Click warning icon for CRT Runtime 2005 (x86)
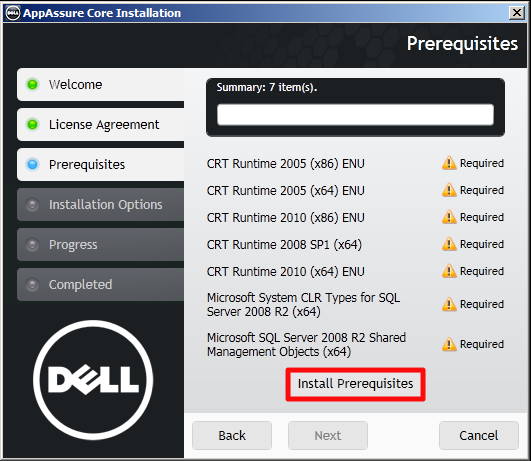The height and width of the screenshot is (461, 531). click(x=449, y=163)
